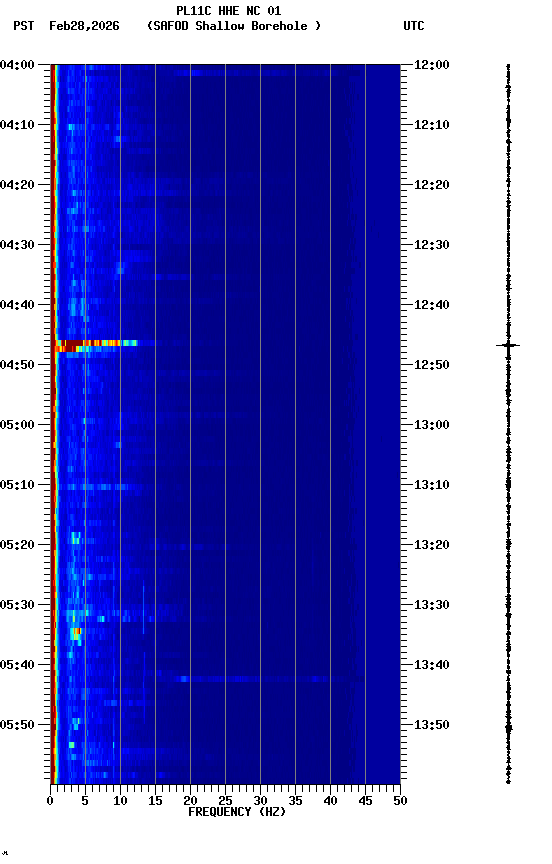Click the 35 Hz frequency tick label
Screen dimensions: 552x864
(x=295, y=801)
